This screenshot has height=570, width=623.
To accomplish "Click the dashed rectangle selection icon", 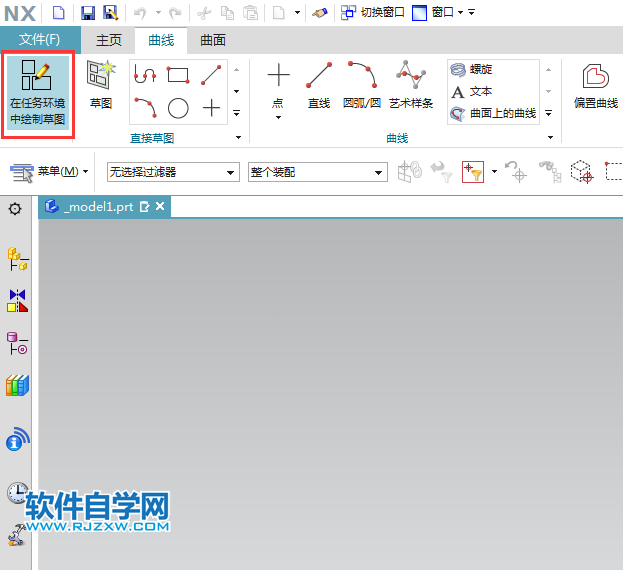I will (x=614, y=172).
